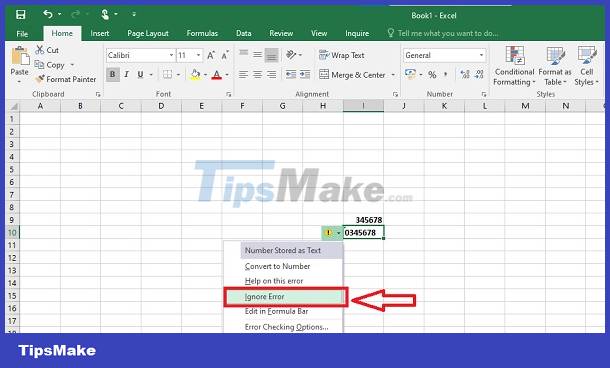Screen dimensions: 610x368
Task: Open the Alignment dialog launcher
Action: (x=395, y=95)
